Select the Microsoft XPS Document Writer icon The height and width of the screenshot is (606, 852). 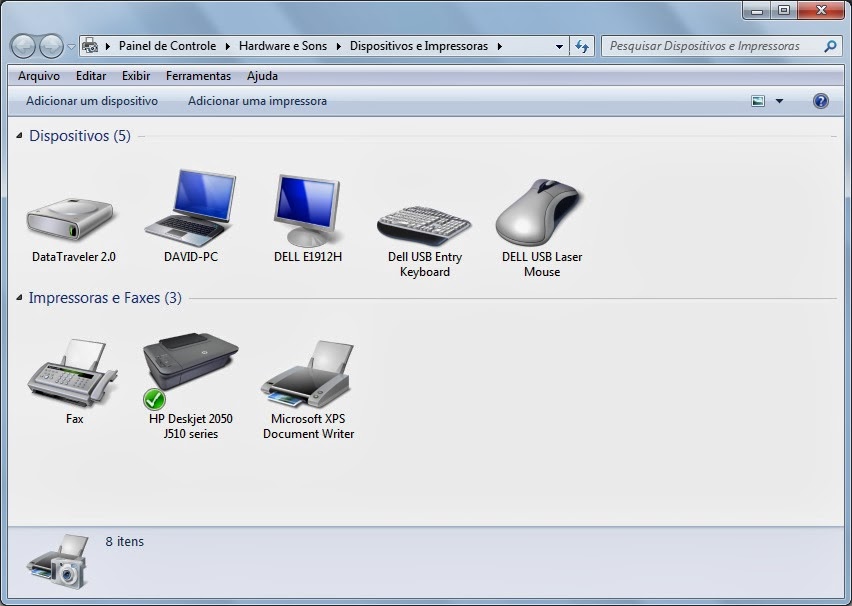(x=308, y=374)
